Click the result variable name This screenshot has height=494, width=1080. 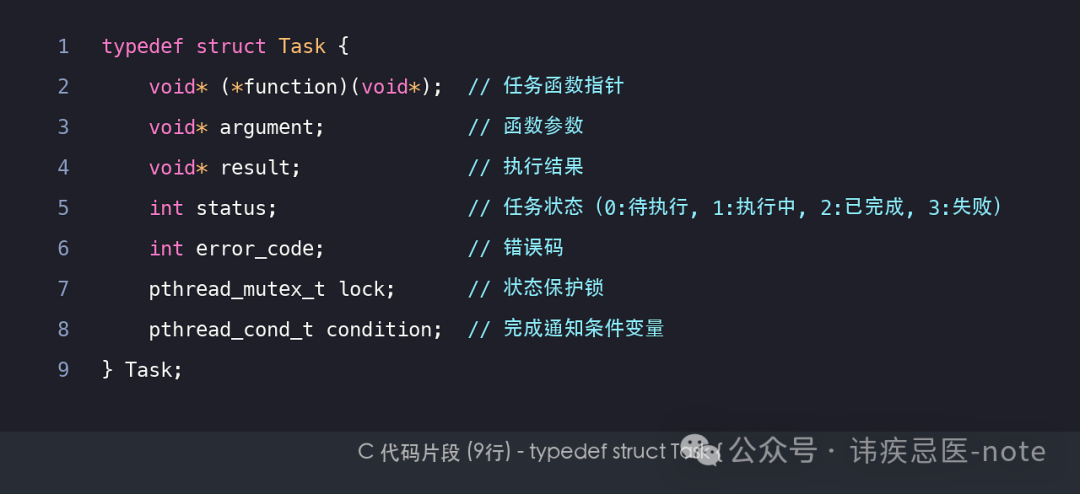tap(260, 167)
